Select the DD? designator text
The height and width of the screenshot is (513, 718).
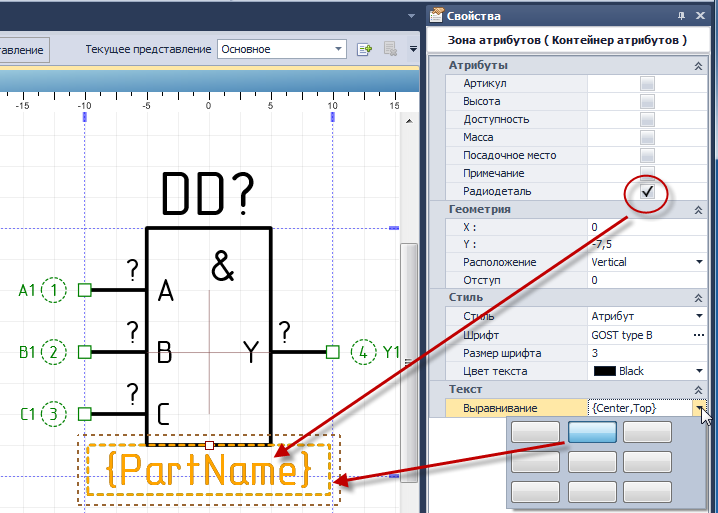[x=208, y=193]
